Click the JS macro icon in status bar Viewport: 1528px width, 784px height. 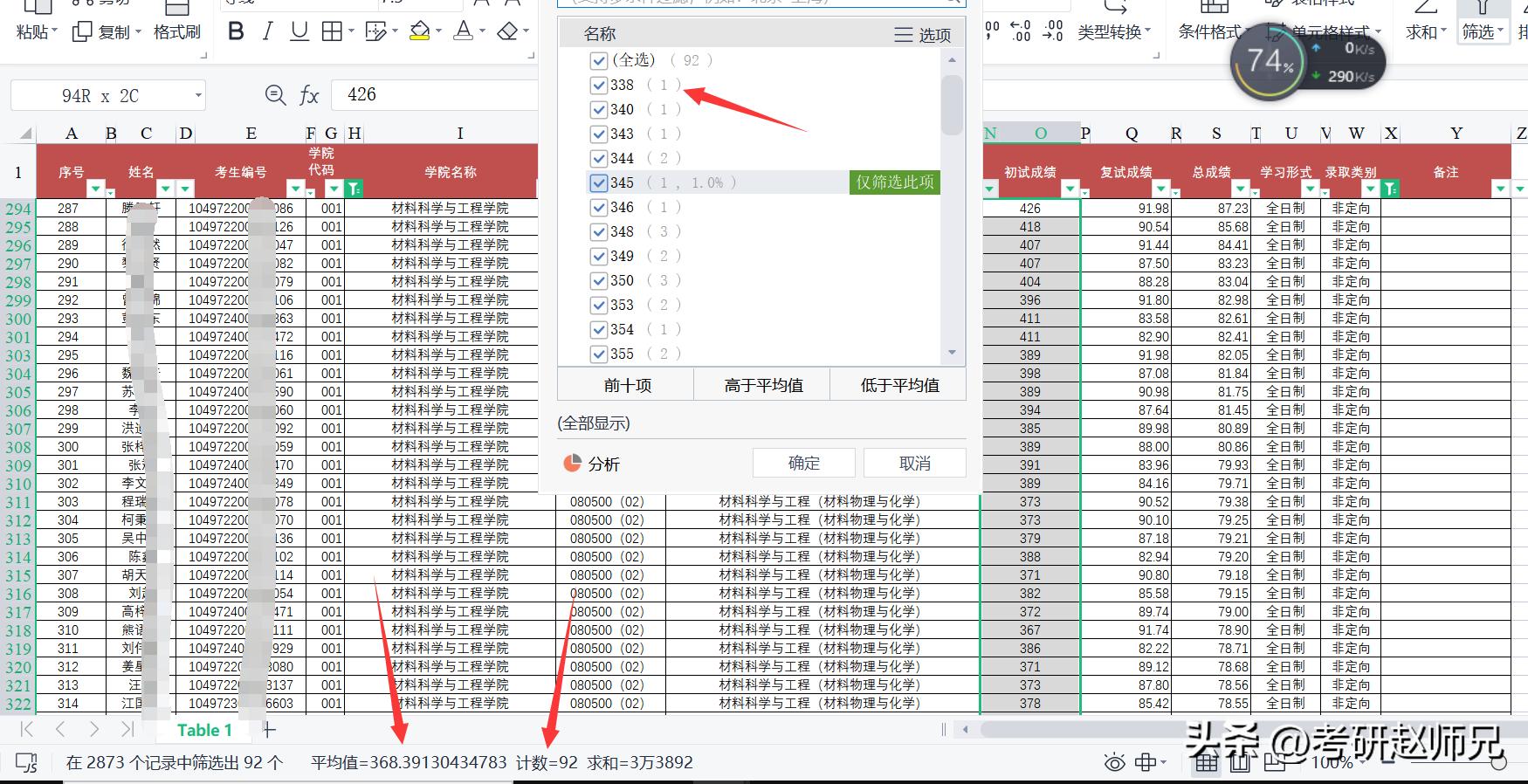27,762
